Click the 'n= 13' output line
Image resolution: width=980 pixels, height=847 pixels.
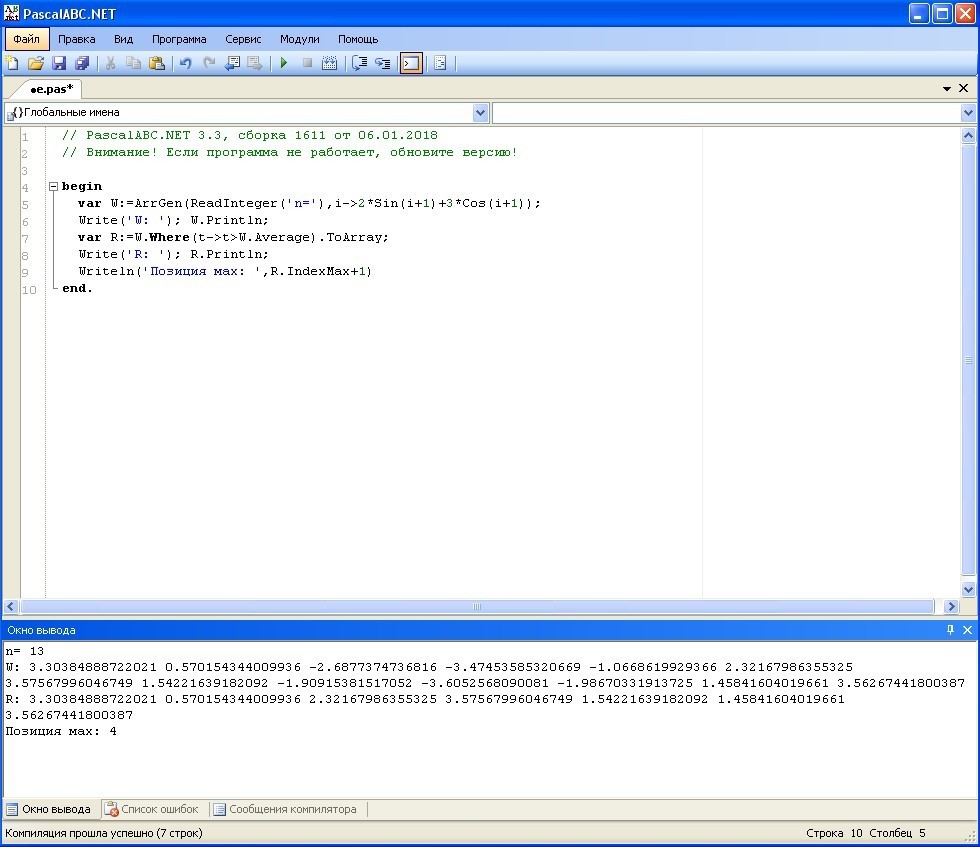tap(24, 651)
